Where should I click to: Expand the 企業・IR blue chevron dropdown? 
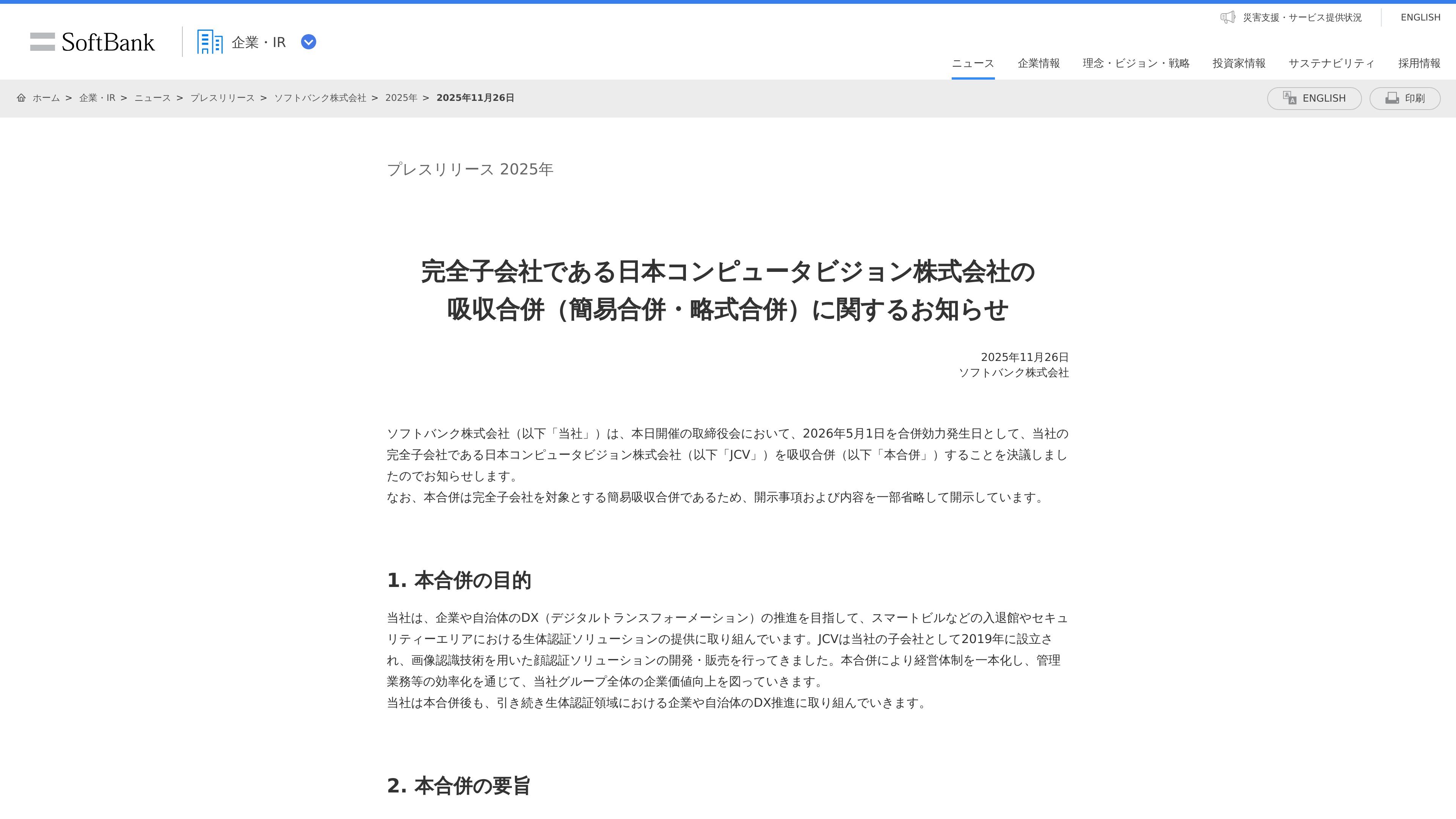[309, 42]
